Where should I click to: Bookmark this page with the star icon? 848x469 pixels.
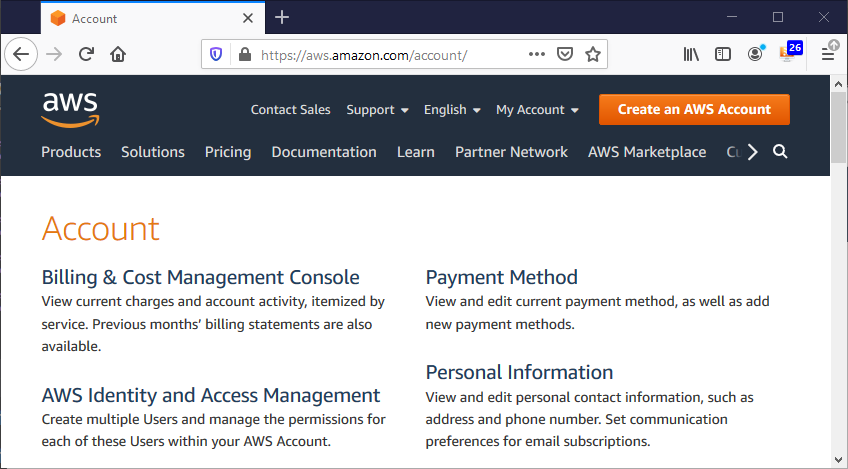(x=593, y=55)
